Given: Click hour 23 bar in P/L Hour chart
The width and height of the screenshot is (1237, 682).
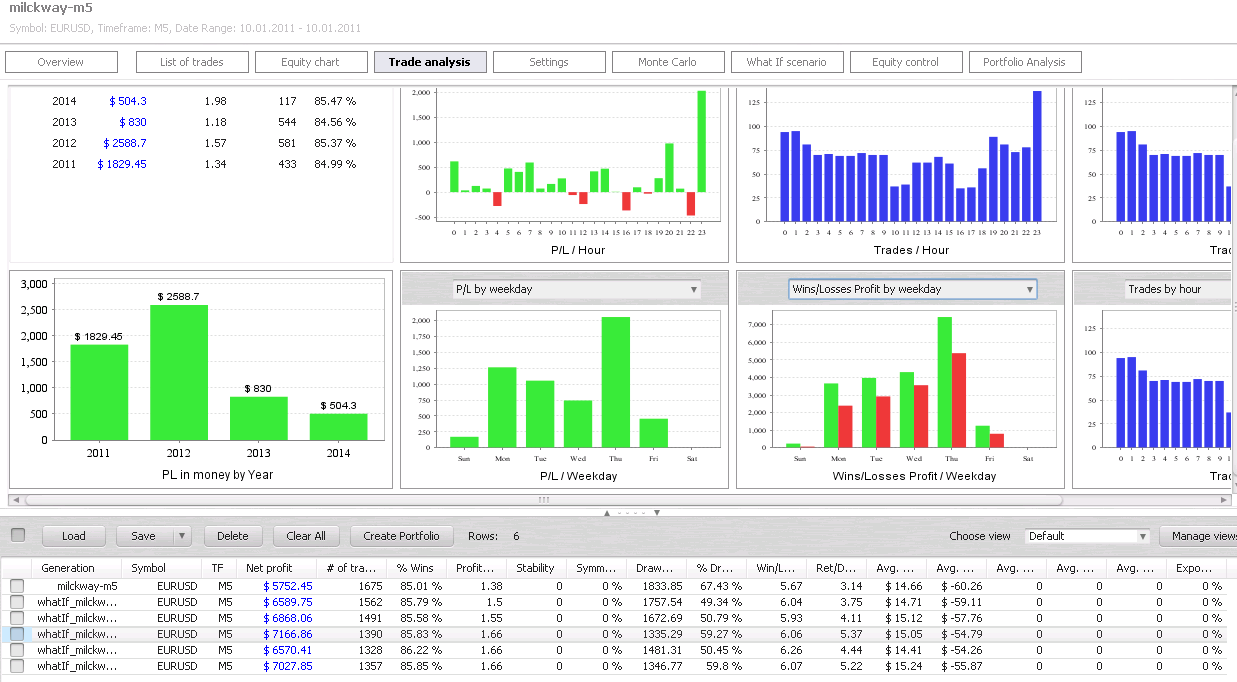Looking at the screenshot, I should 701,141.
